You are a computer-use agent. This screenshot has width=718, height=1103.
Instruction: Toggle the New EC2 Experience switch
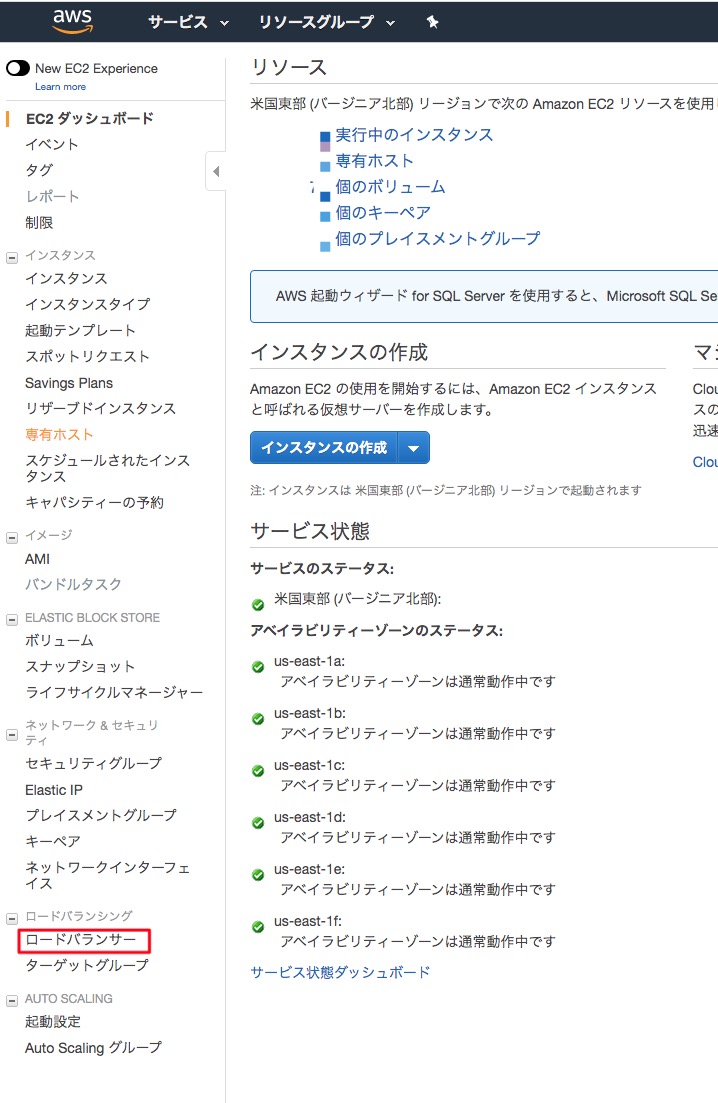click(18, 68)
